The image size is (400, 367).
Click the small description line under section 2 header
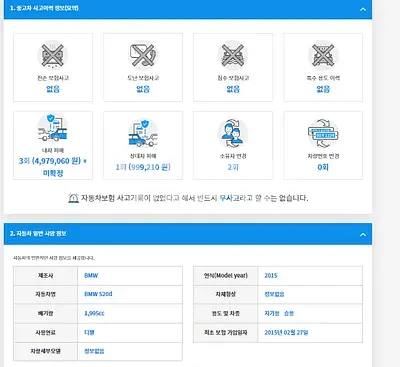click(x=54, y=258)
